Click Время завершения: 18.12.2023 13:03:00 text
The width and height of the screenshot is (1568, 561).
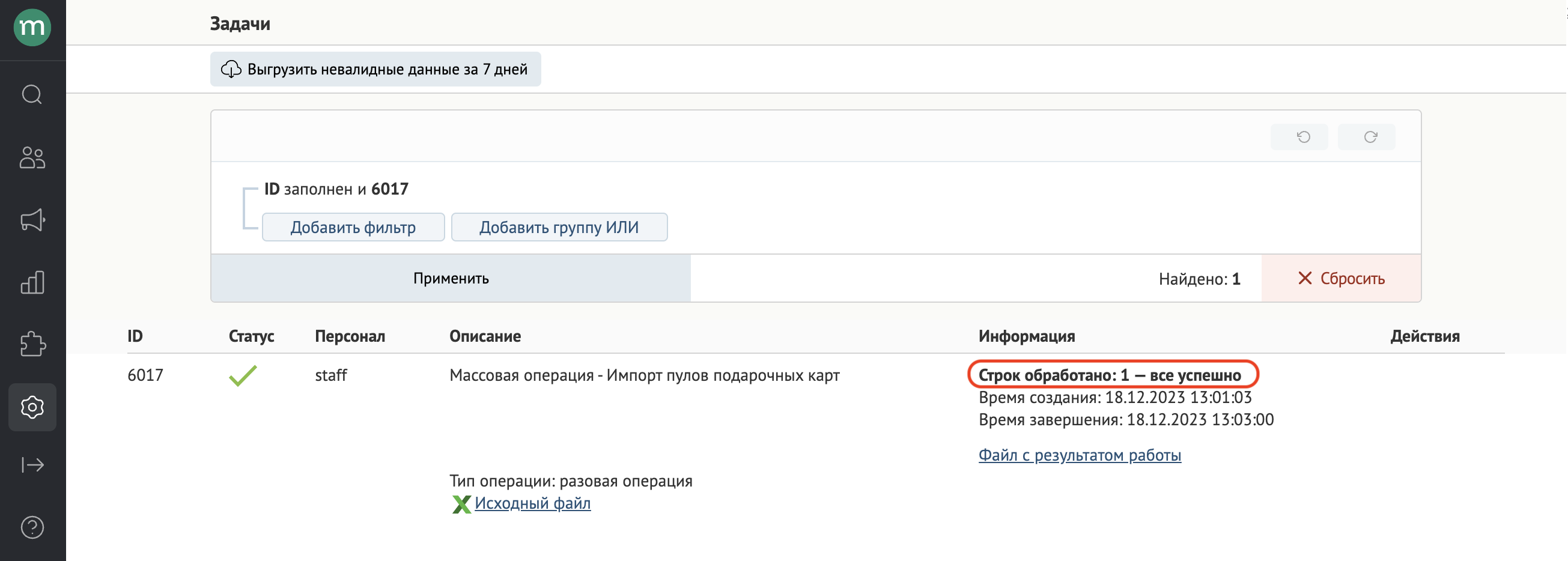(x=1126, y=420)
